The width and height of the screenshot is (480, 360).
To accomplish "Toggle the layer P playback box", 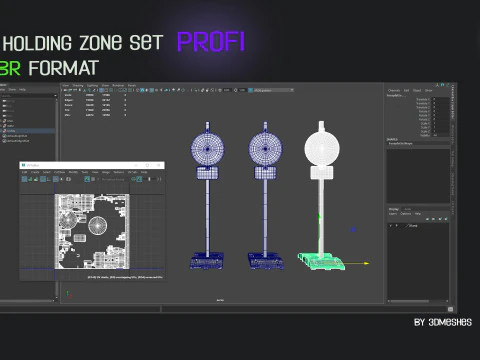I will pyautogui.click(x=397, y=226).
